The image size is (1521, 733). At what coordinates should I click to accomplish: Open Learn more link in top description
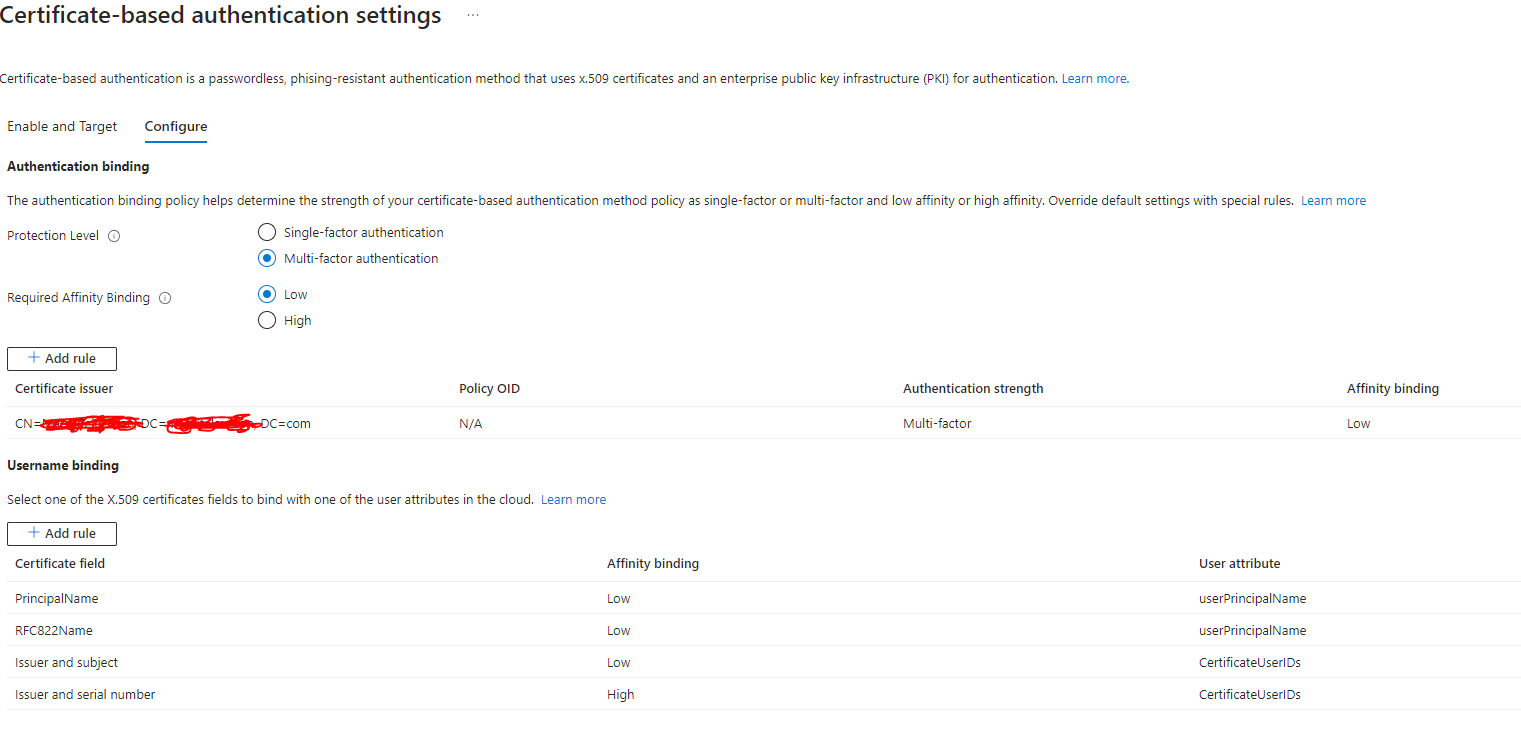[1095, 78]
